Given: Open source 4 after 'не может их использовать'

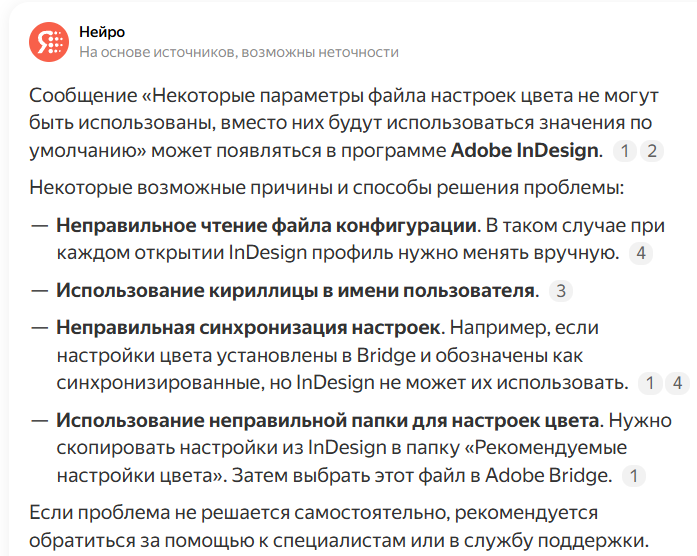Looking at the screenshot, I should (x=677, y=383).
